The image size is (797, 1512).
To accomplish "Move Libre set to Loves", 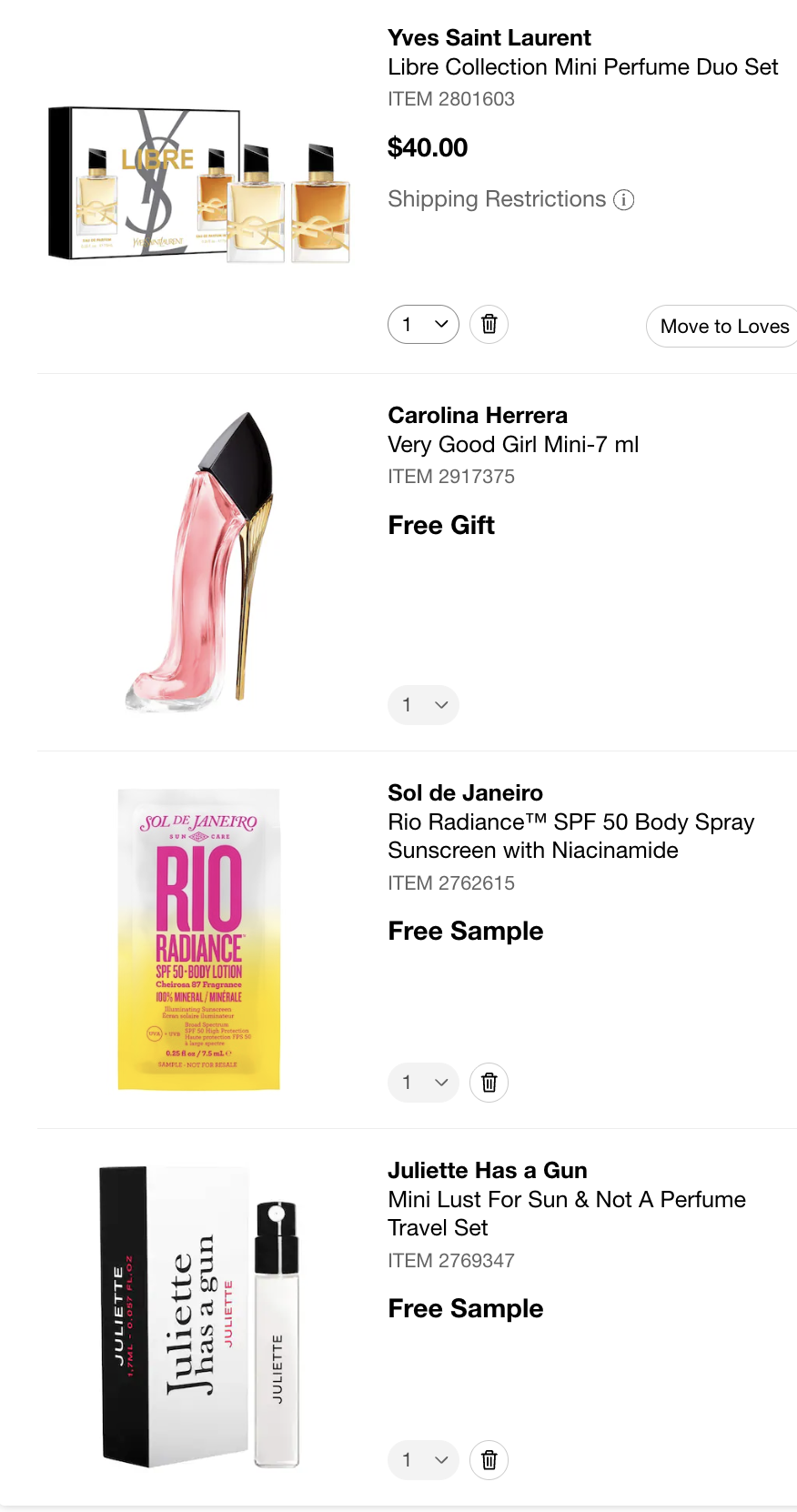I will point(724,327).
